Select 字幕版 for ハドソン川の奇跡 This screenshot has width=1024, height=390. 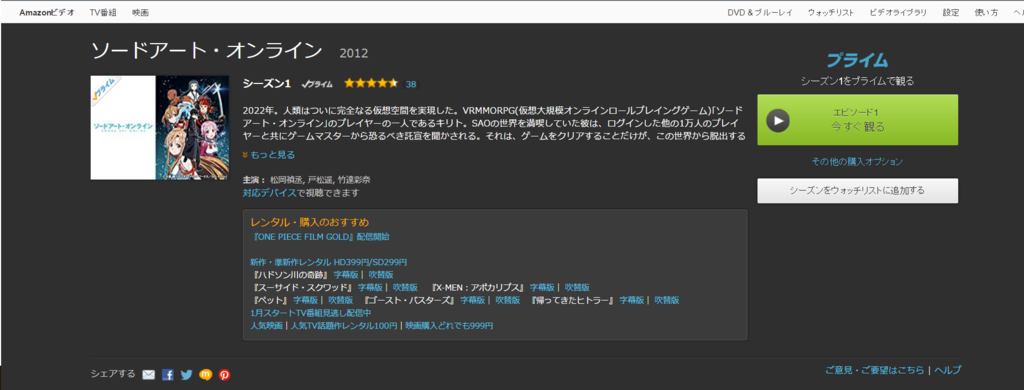tap(346, 274)
